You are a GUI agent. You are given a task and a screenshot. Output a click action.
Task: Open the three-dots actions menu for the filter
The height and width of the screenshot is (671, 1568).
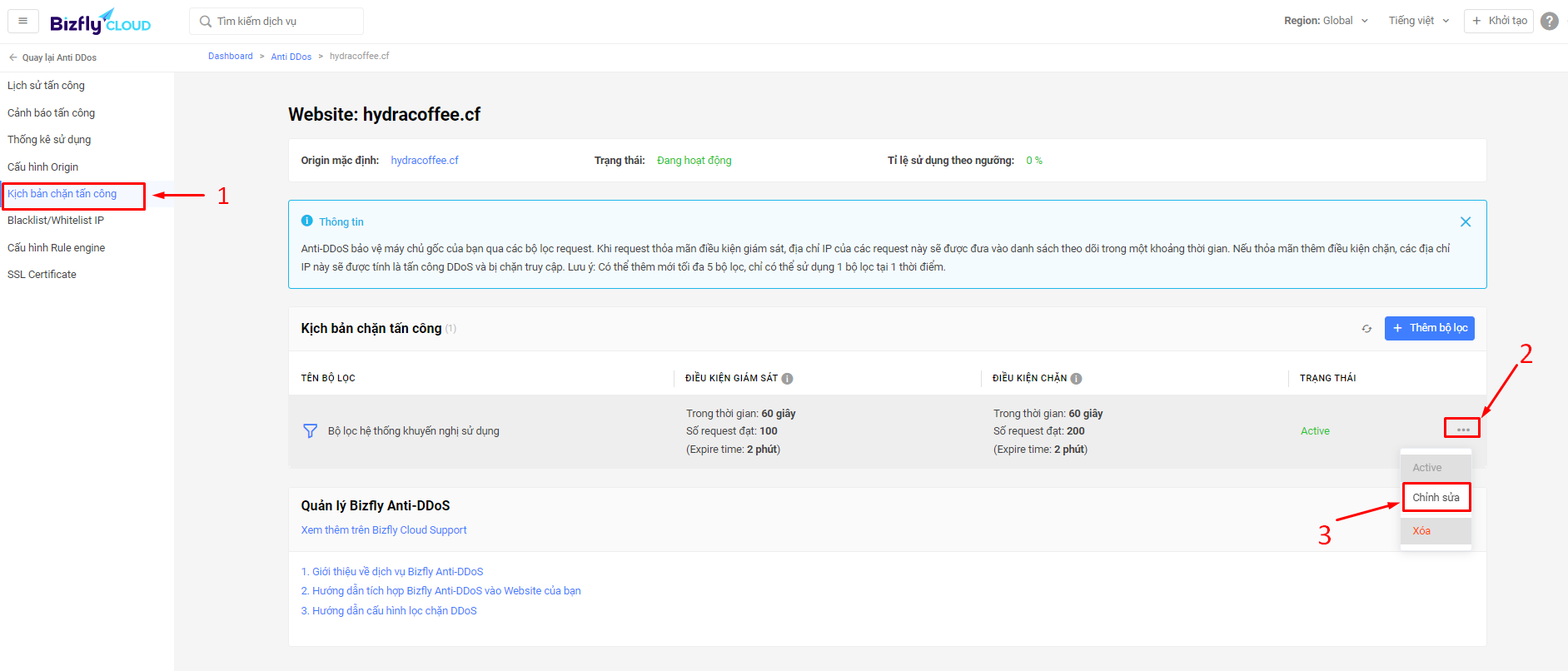point(1463,430)
